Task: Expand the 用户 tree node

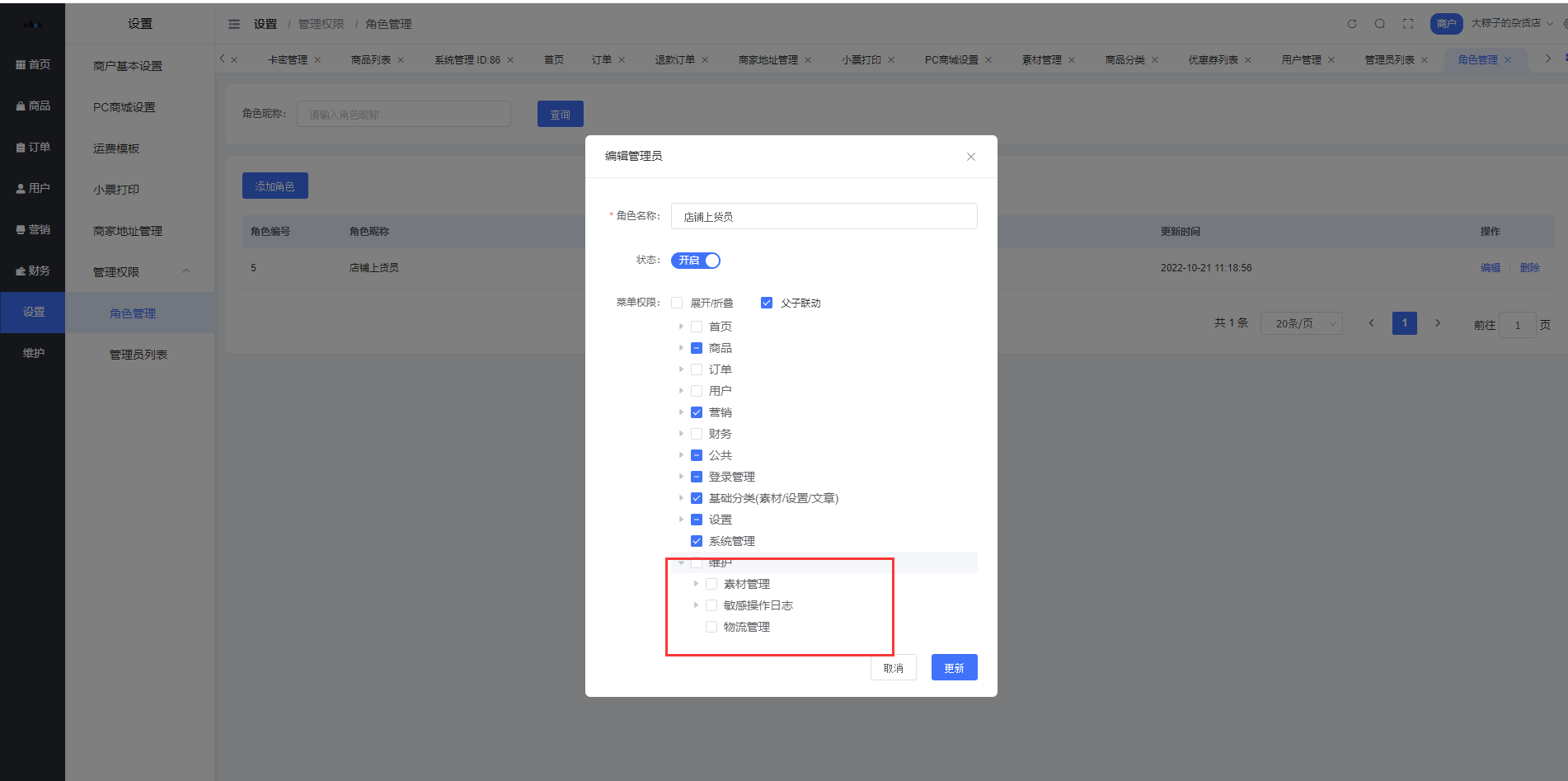Action: coord(681,391)
